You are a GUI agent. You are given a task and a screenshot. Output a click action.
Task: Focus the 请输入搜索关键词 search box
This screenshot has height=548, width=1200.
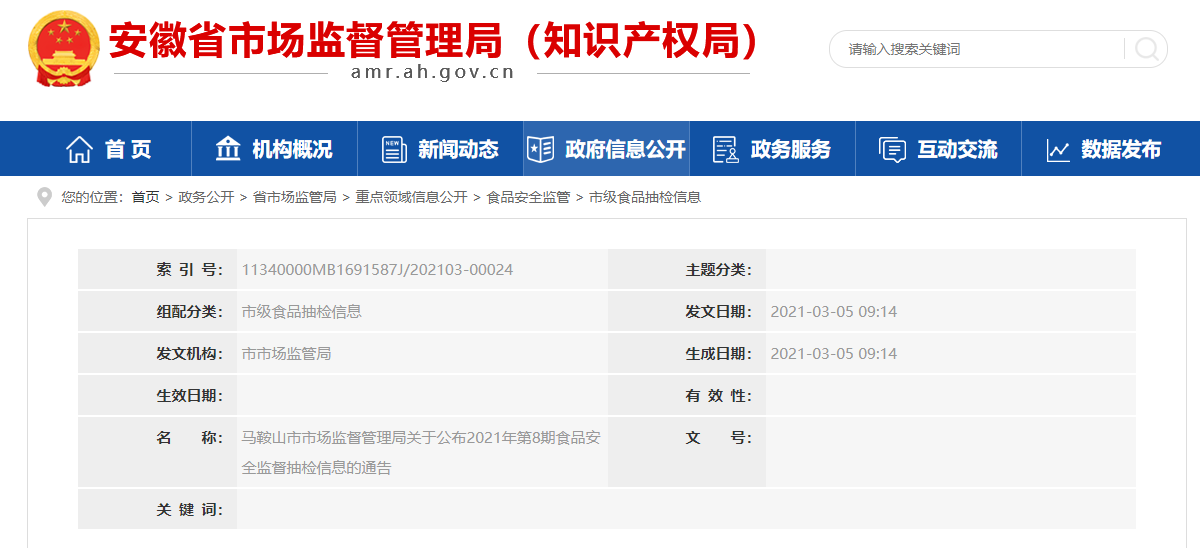click(x=975, y=49)
